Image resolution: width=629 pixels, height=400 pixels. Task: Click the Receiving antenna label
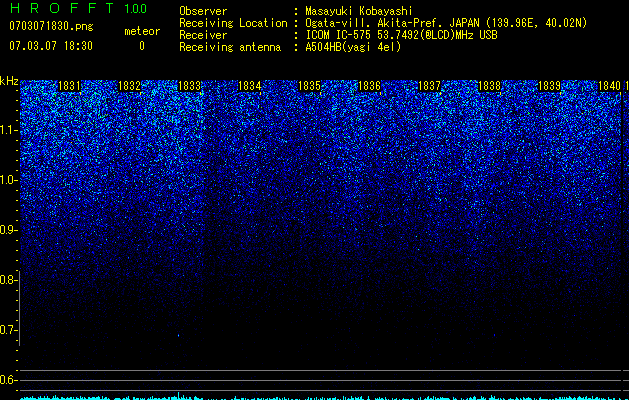tap(230, 47)
